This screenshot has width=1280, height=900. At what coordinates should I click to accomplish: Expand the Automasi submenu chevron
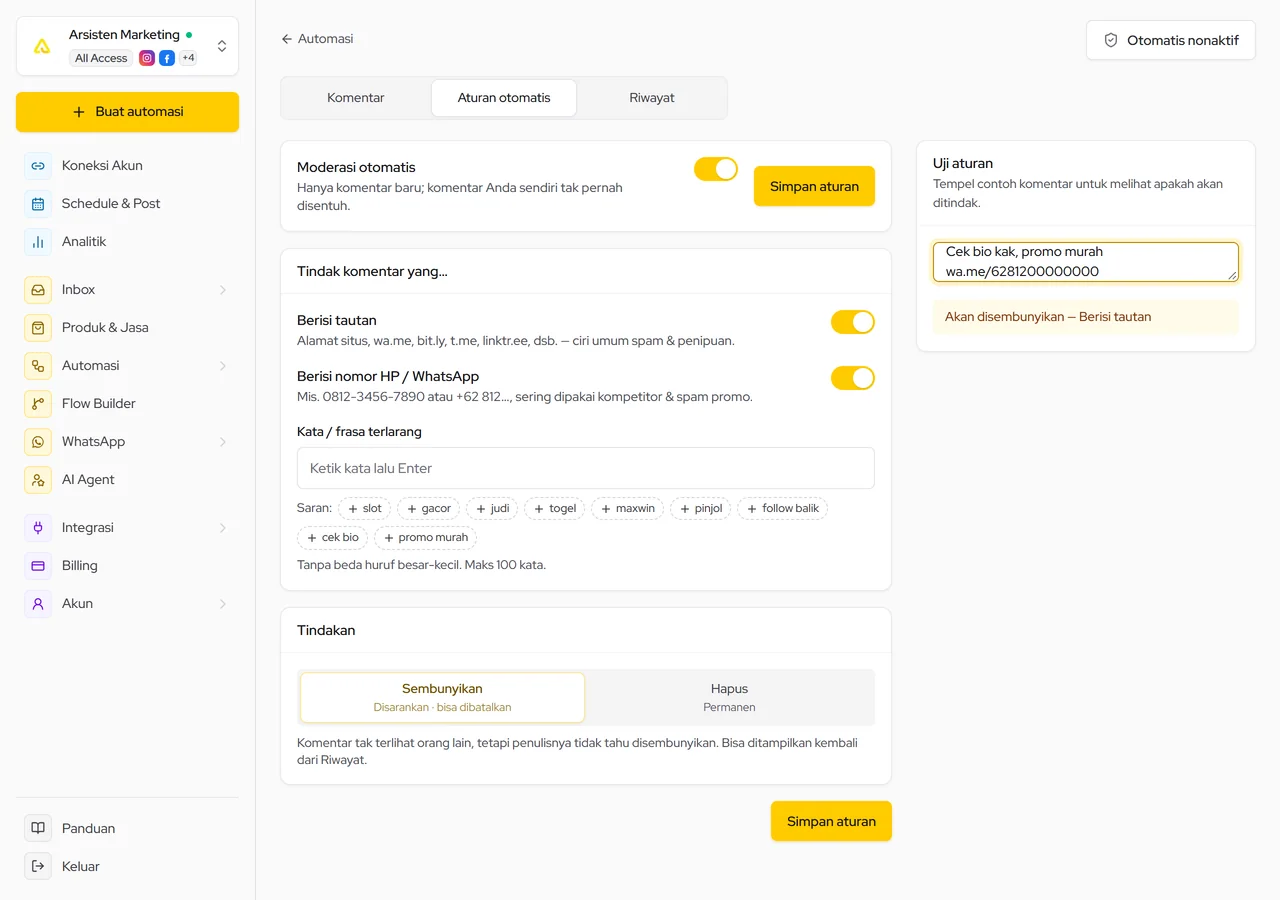223,366
